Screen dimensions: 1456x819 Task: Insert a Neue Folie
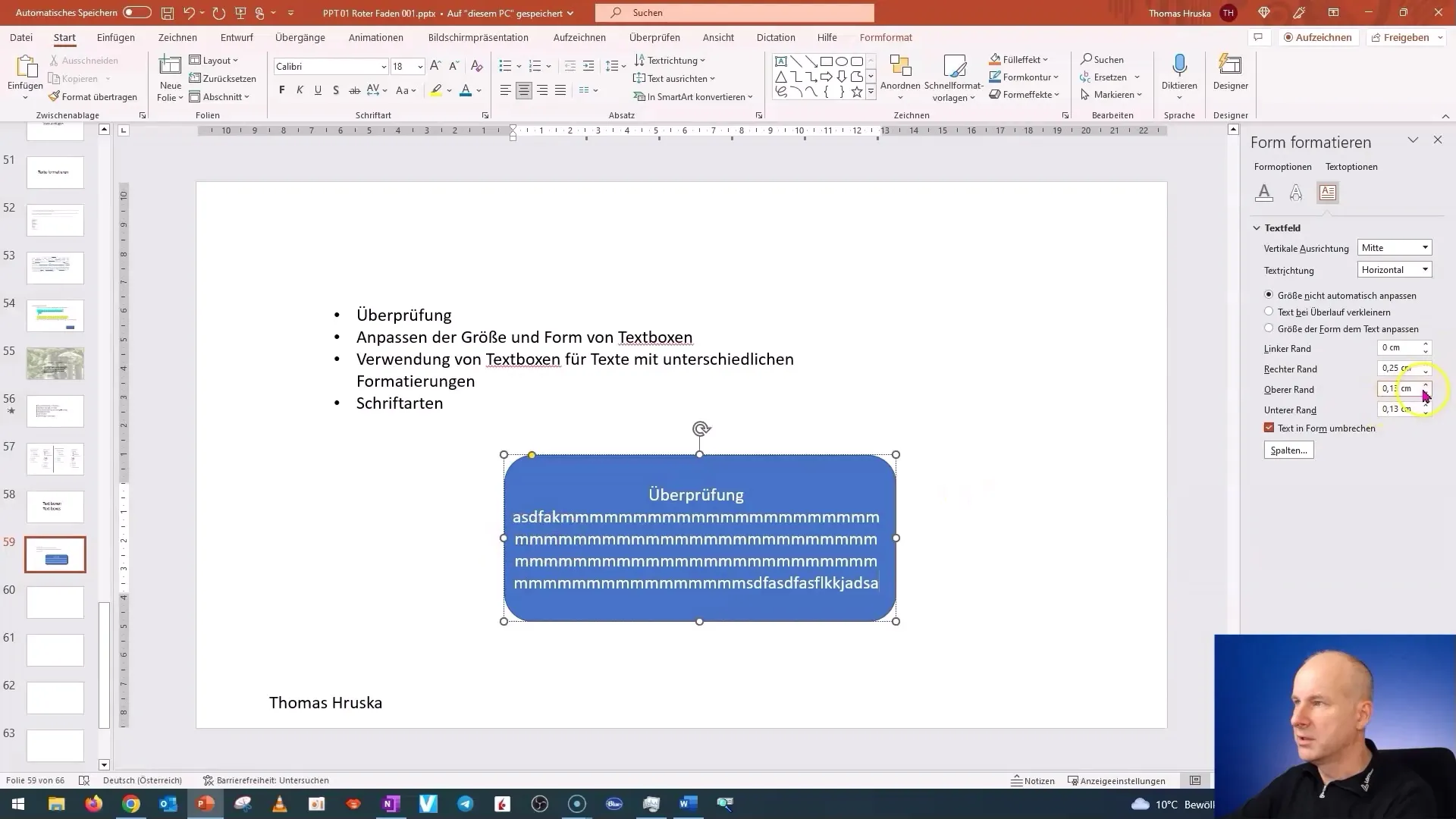pyautogui.click(x=170, y=78)
